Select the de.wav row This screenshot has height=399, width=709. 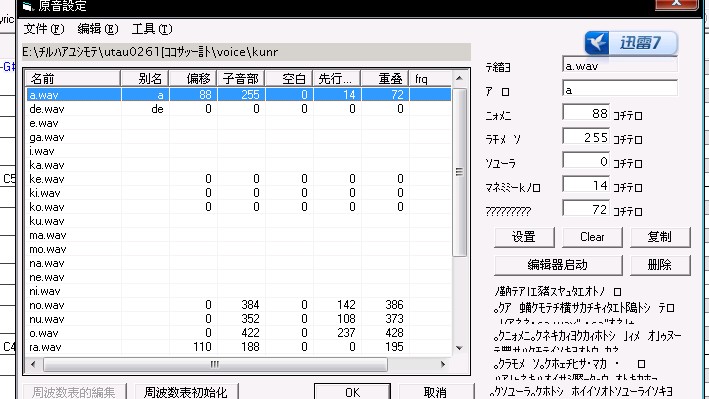coord(239,109)
